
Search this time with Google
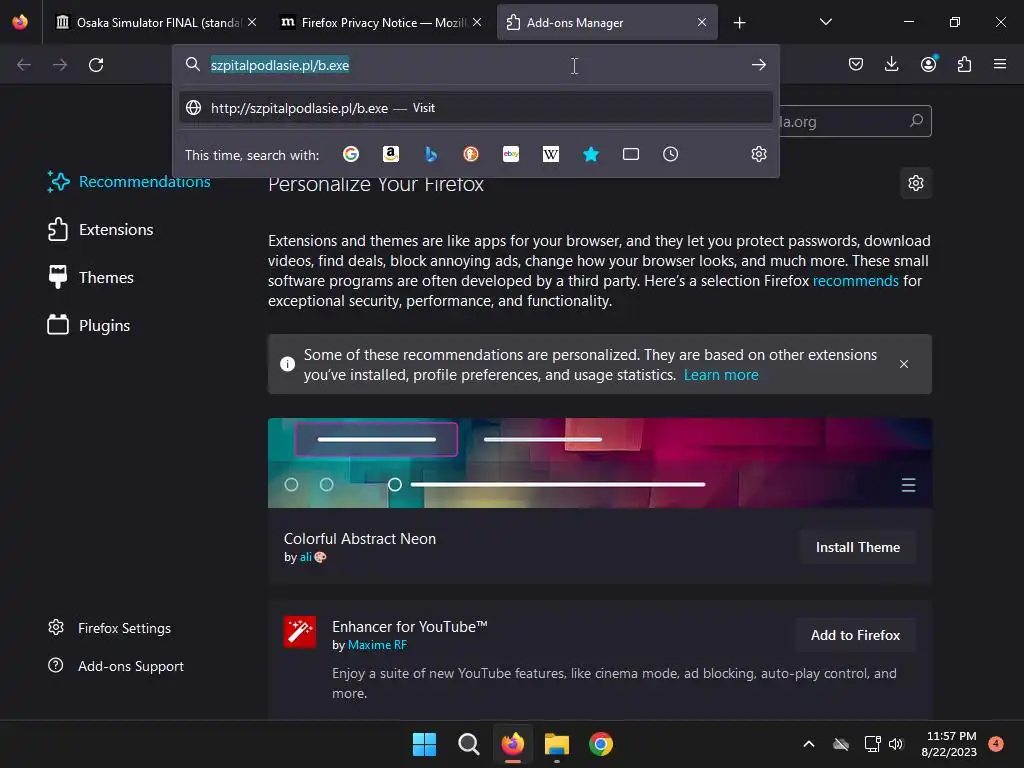click(x=351, y=154)
